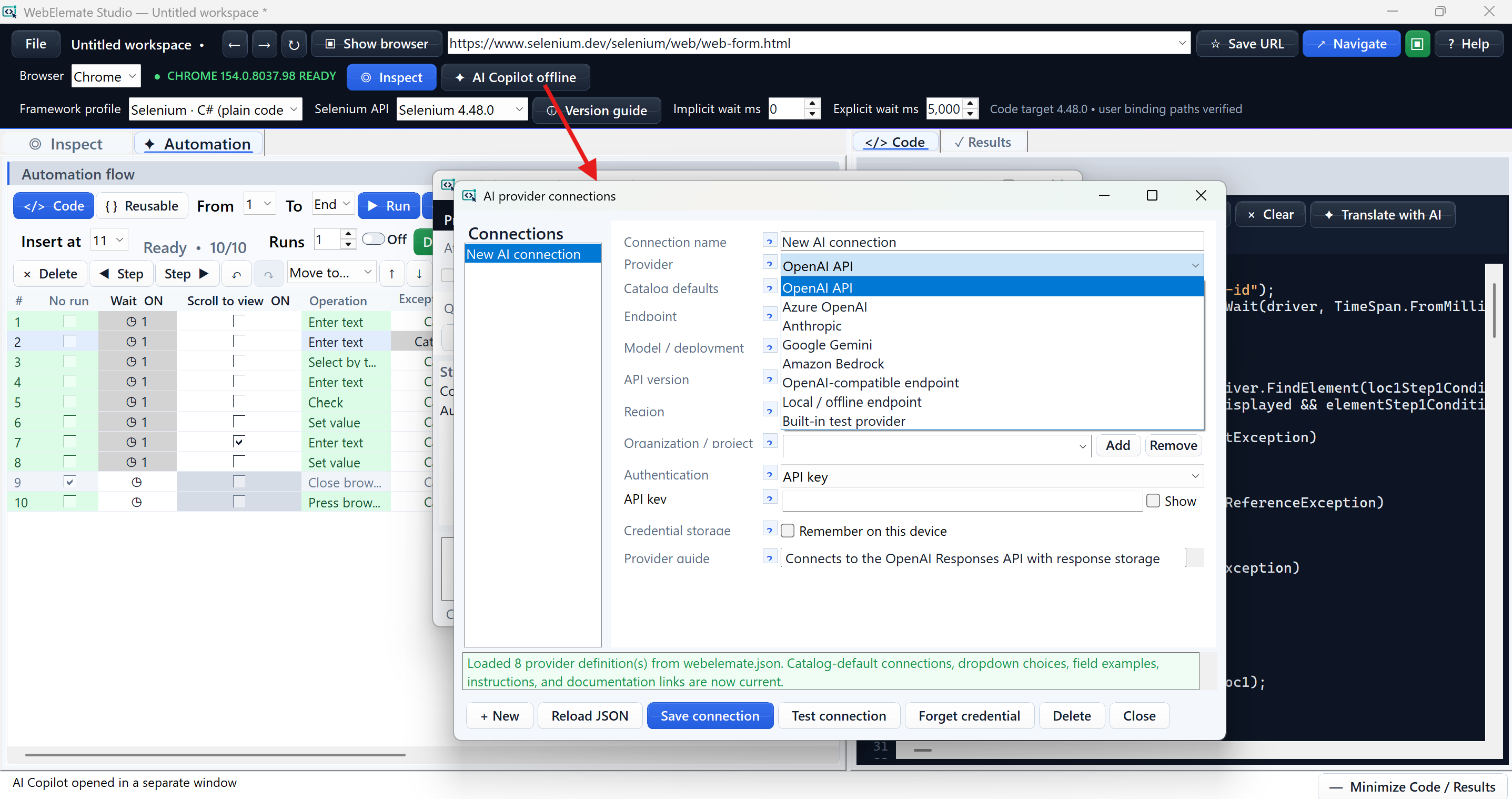The width and height of the screenshot is (1512, 799).
Task: Go forward with the right arrow button
Action: [x=264, y=44]
